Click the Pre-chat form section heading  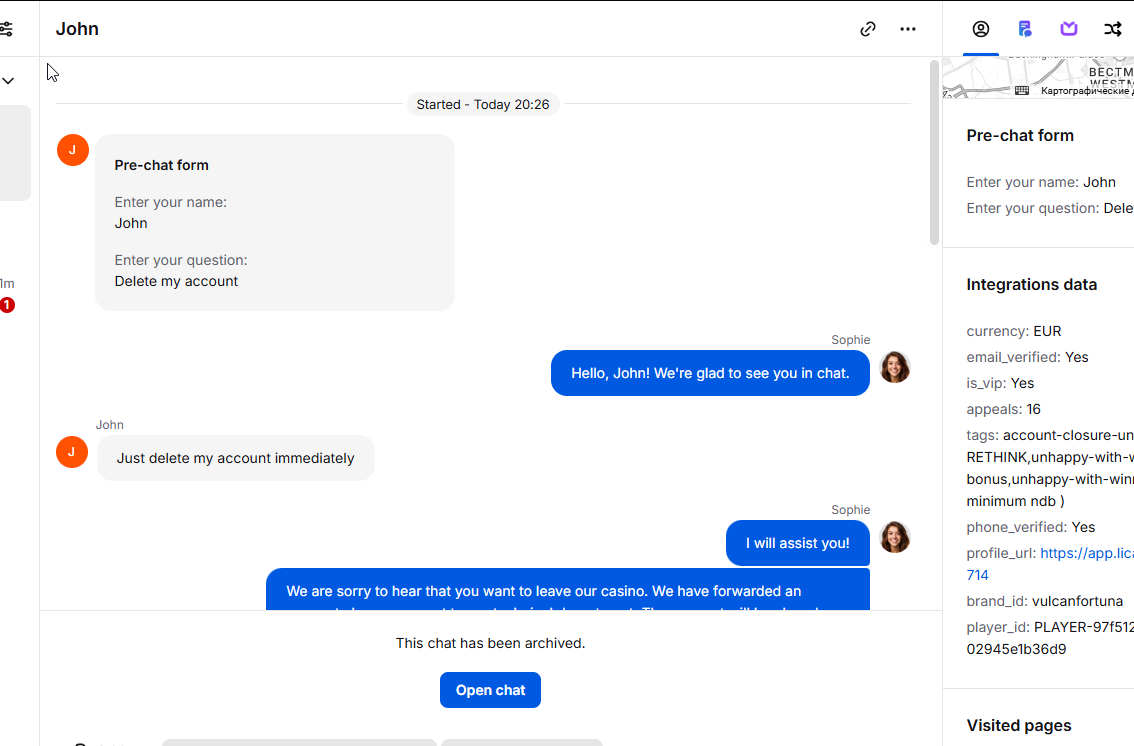pyautogui.click(x=1020, y=136)
